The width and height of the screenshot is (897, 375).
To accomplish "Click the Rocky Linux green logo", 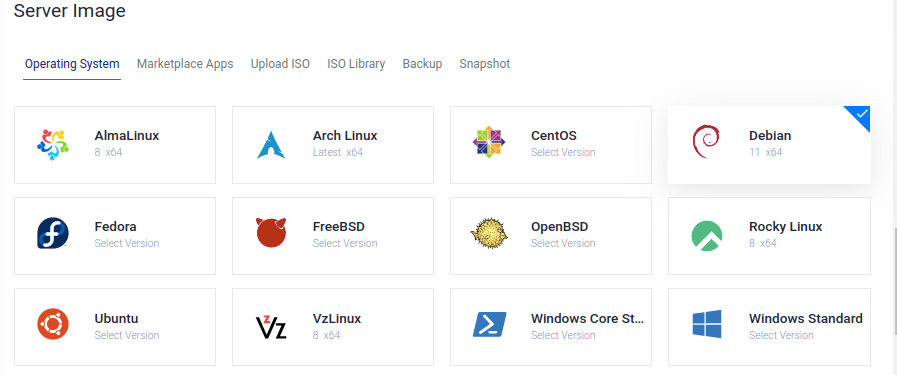I will click(707, 236).
